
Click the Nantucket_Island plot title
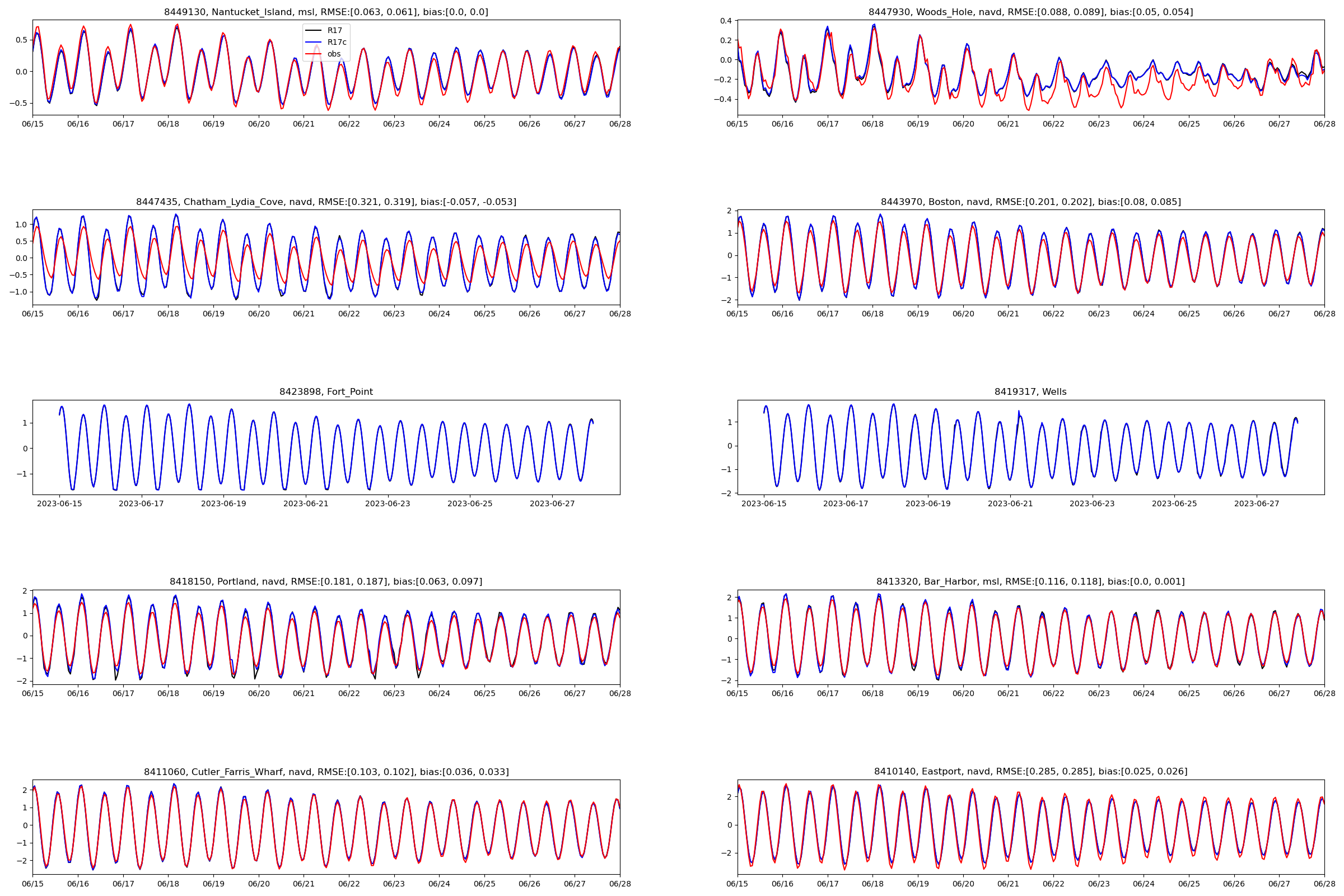[x=326, y=12]
